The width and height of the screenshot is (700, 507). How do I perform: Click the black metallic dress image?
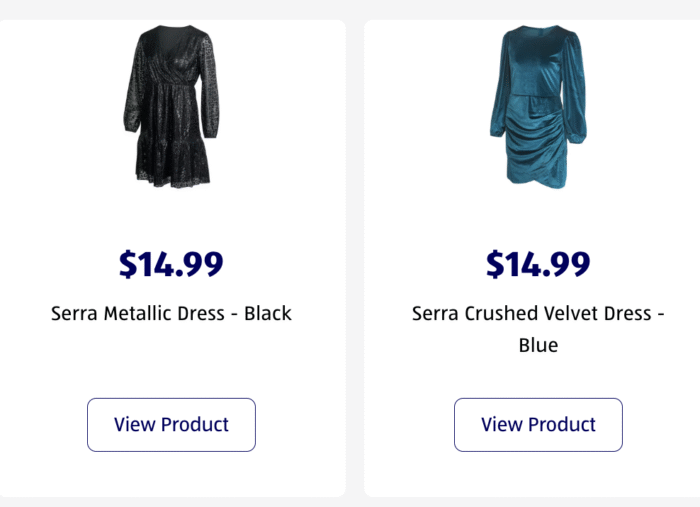(x=171, y=108)
